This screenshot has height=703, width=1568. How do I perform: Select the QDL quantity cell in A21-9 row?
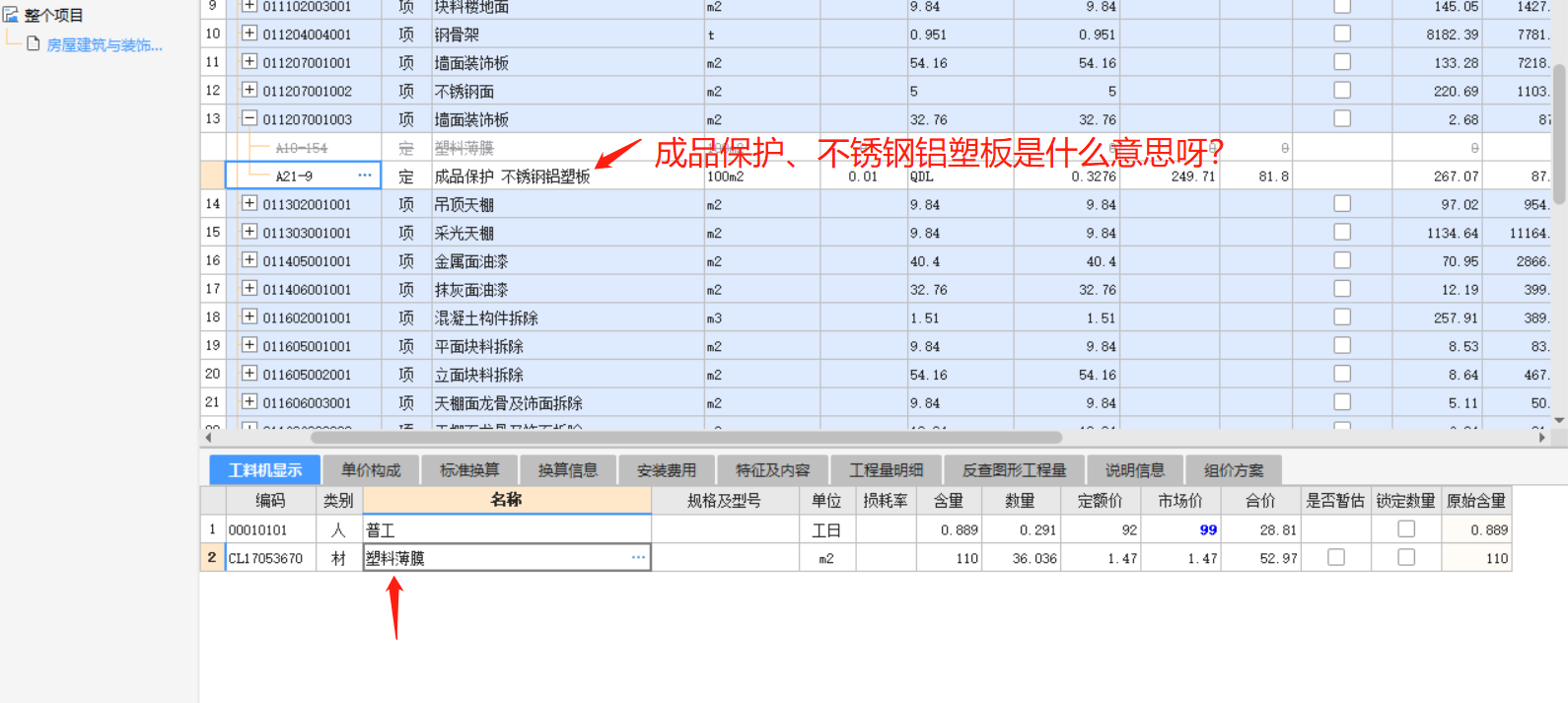click(x=960, y=176)
